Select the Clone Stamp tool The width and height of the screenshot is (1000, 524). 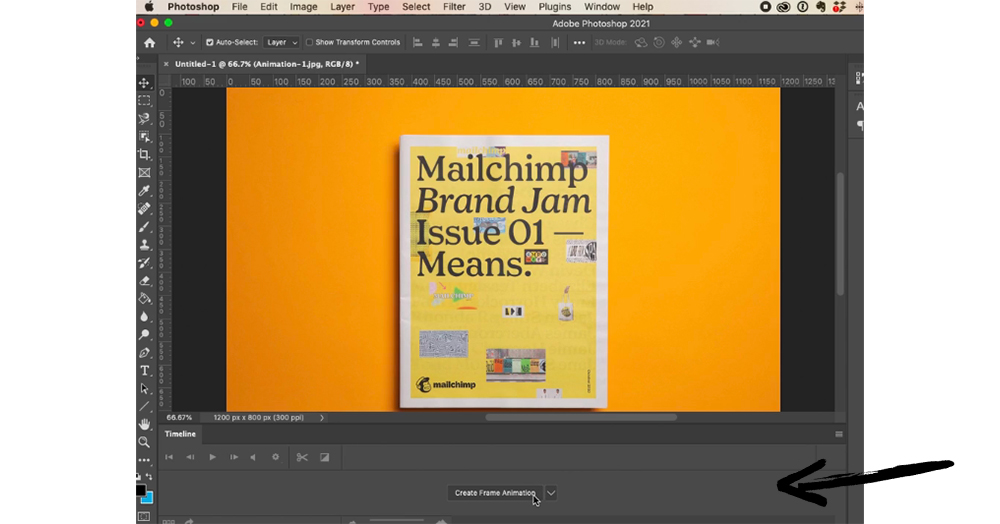145,244
